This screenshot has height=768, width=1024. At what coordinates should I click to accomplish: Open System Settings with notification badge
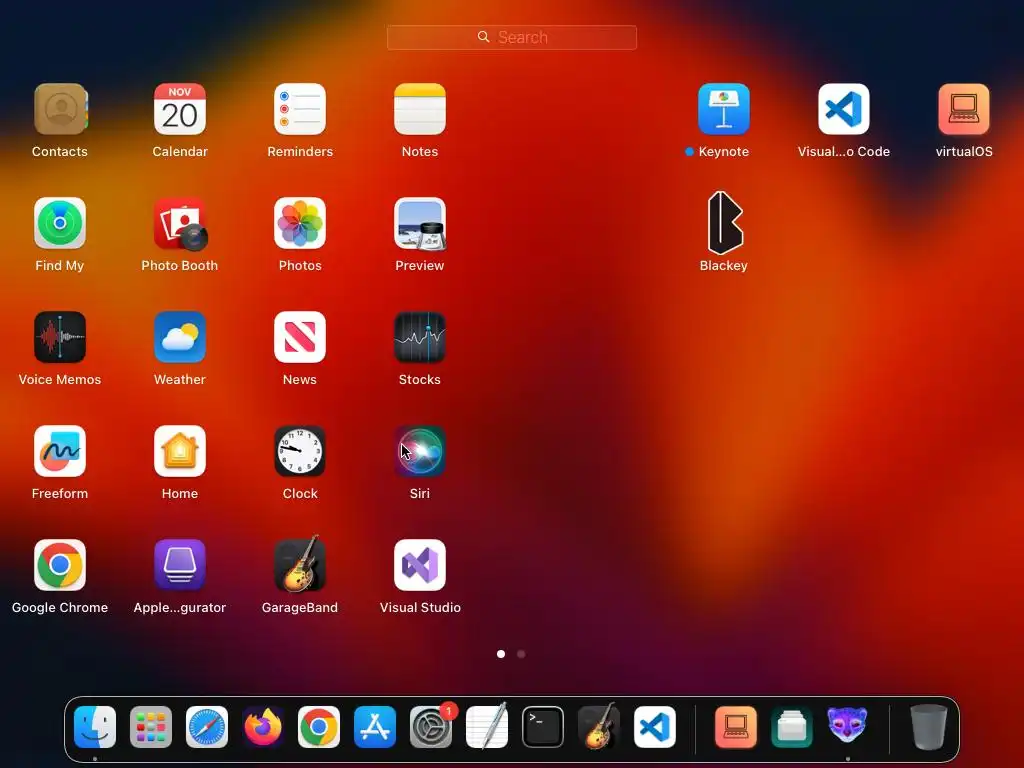pos(431,727)
